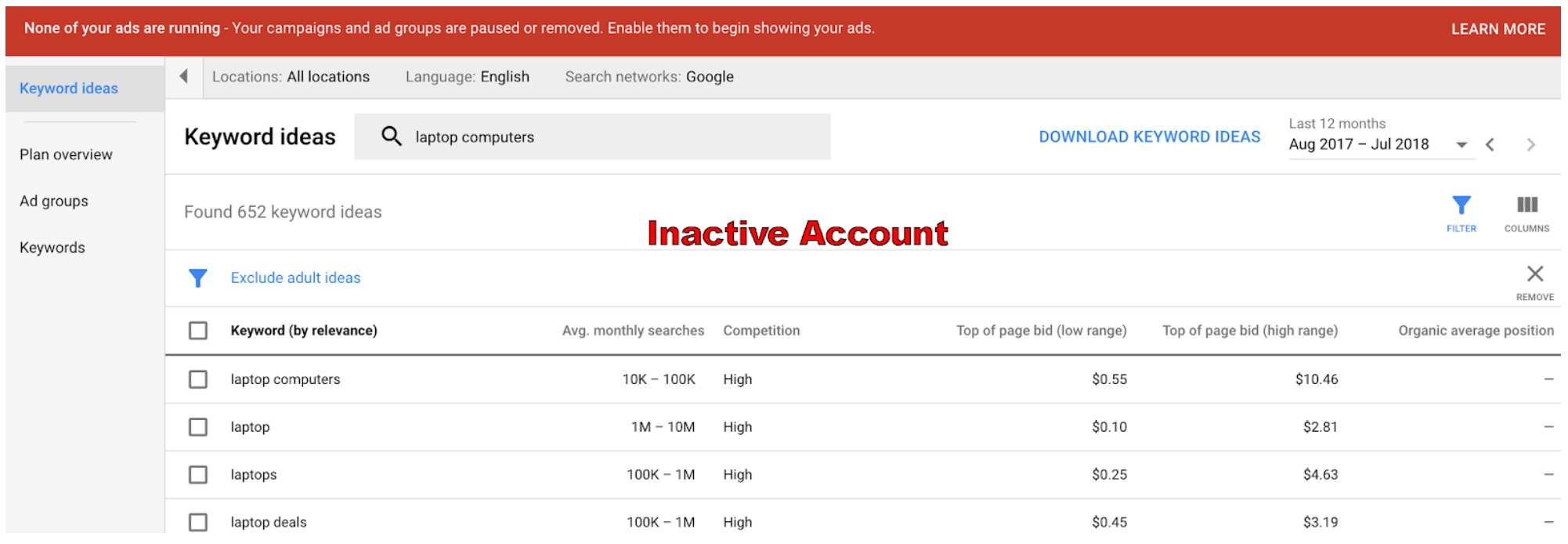
Task: Click Download Keyword Ideas
Action: click(1149, 136)
